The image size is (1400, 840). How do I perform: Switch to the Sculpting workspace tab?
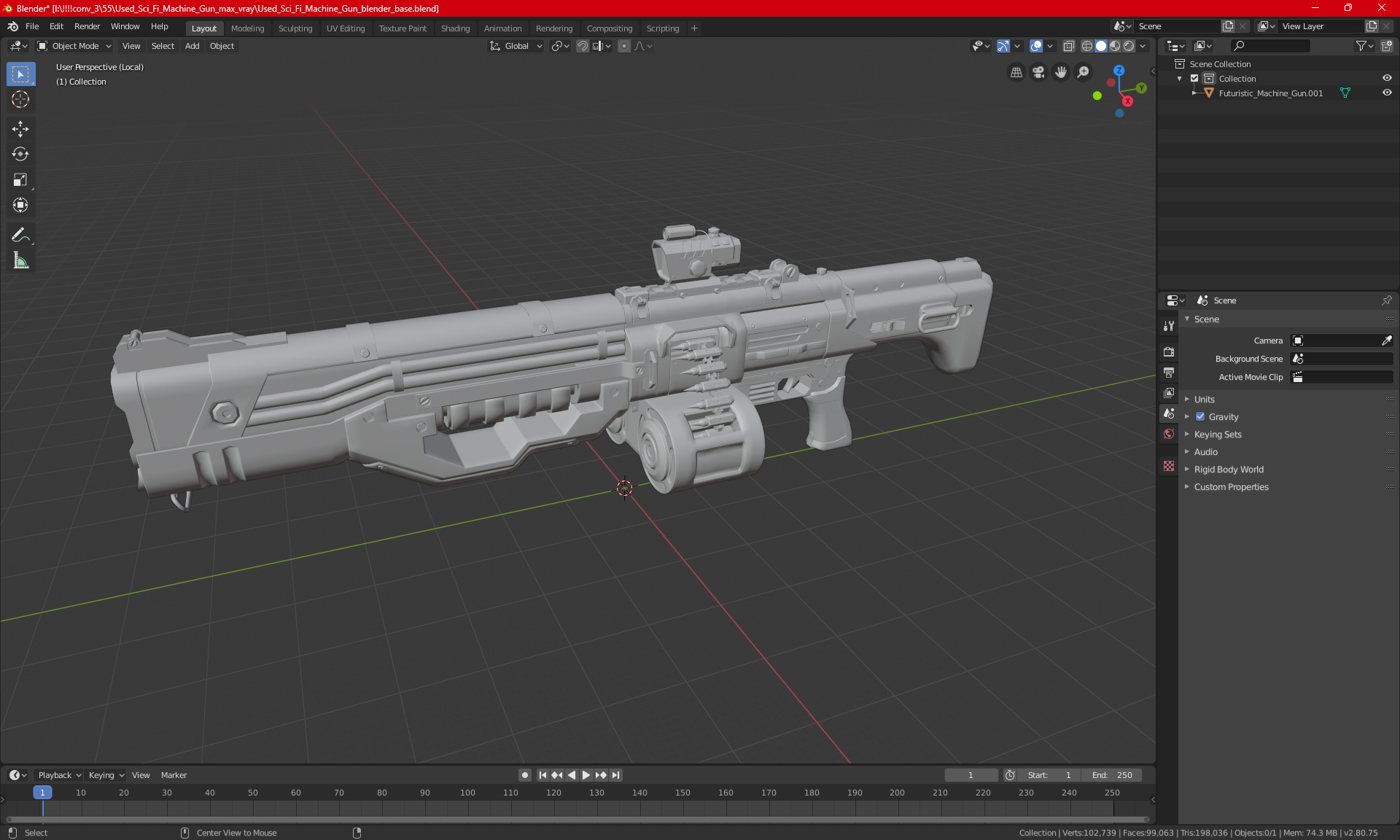(295, 28)
